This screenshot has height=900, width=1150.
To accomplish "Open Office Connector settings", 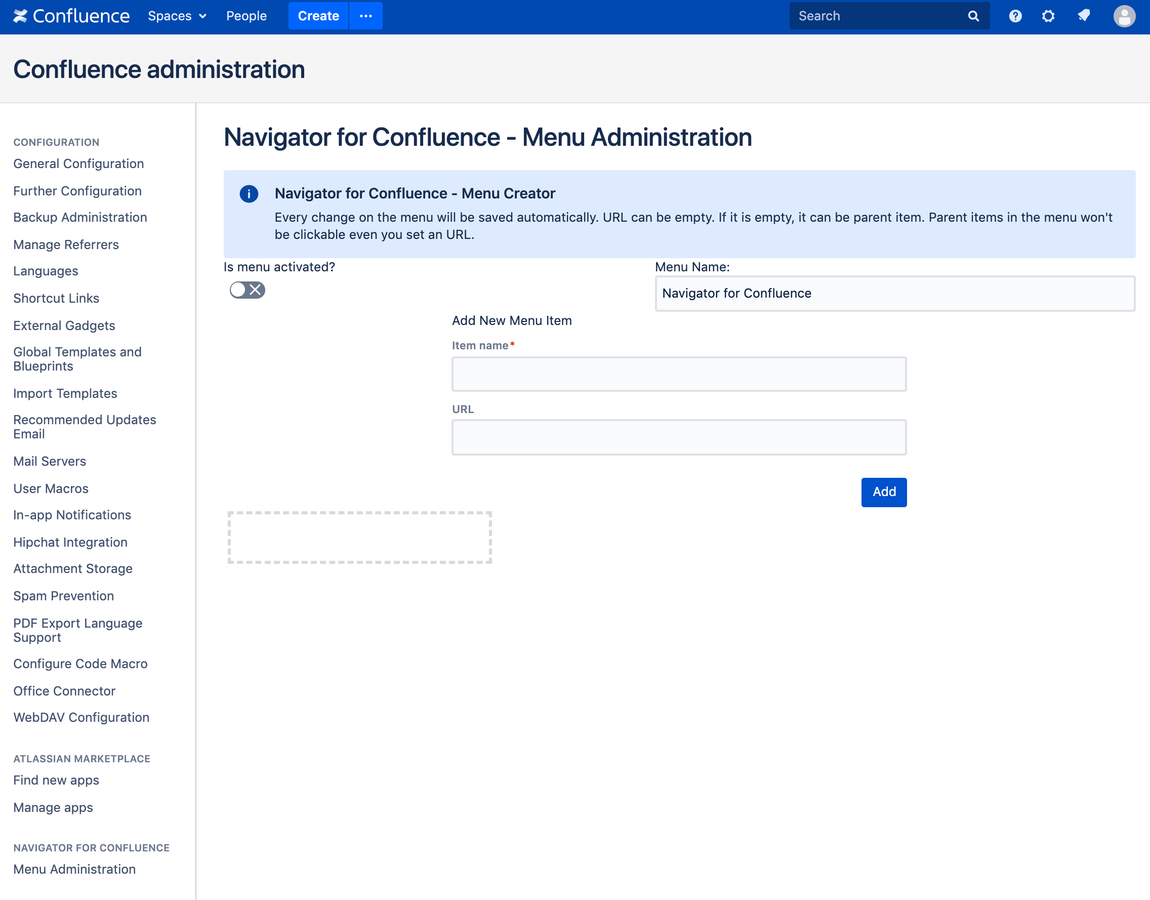I will (x=65, y=691).
